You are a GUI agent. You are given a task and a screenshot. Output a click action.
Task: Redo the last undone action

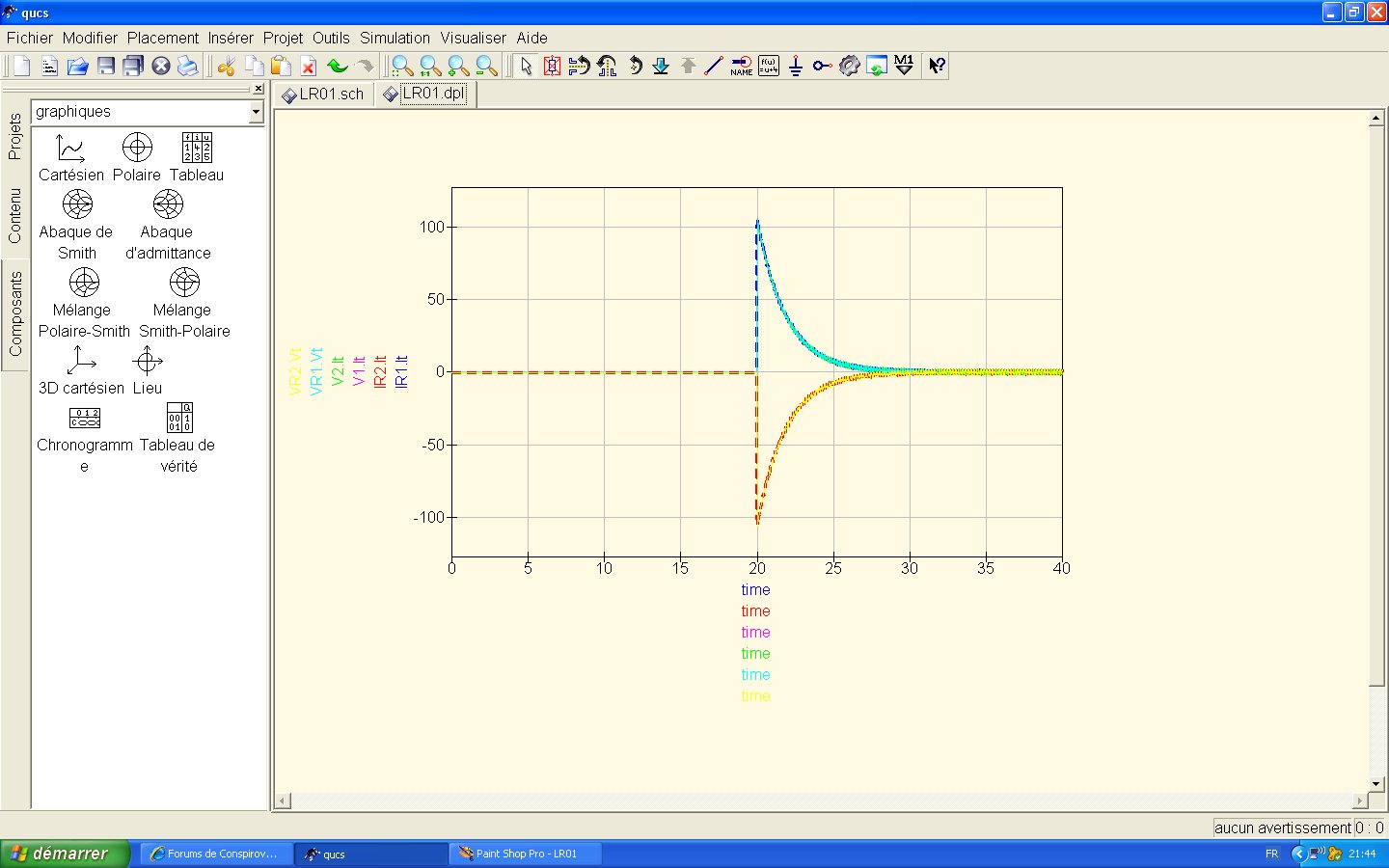point(364,66)
